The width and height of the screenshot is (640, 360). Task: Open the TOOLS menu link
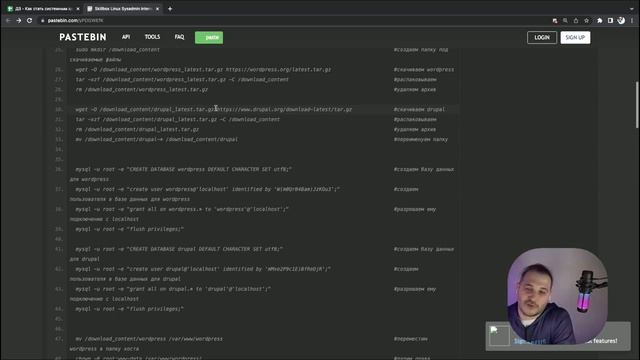point(152,37)
